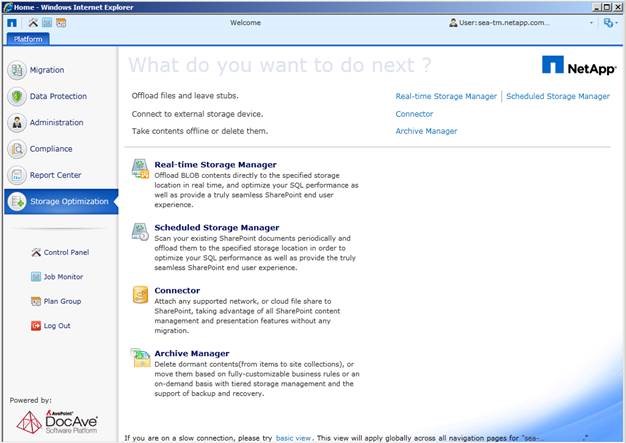
Task: Click the Connector quick link at top
Action: (414, 114)
